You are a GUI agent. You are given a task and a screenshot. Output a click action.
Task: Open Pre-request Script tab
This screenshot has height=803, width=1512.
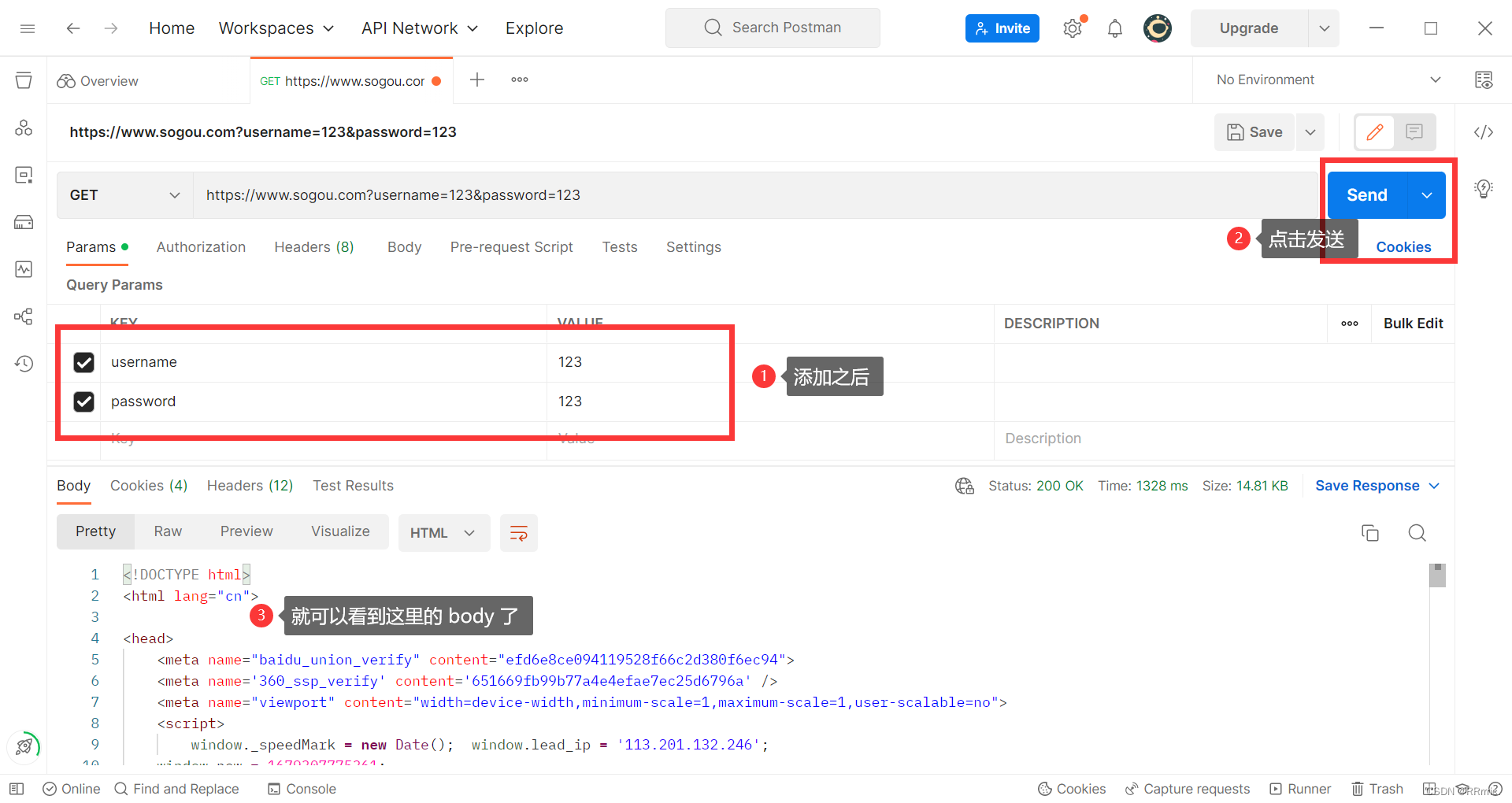click(x=512, y=247)
